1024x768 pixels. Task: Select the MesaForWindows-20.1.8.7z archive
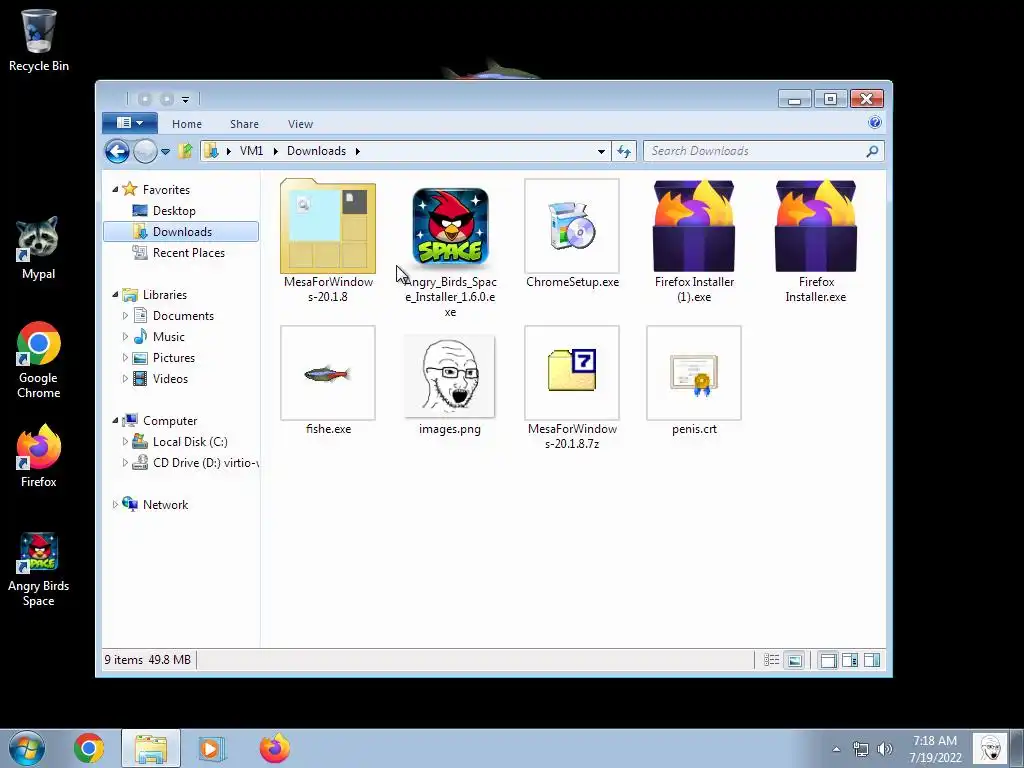point(571,373)
